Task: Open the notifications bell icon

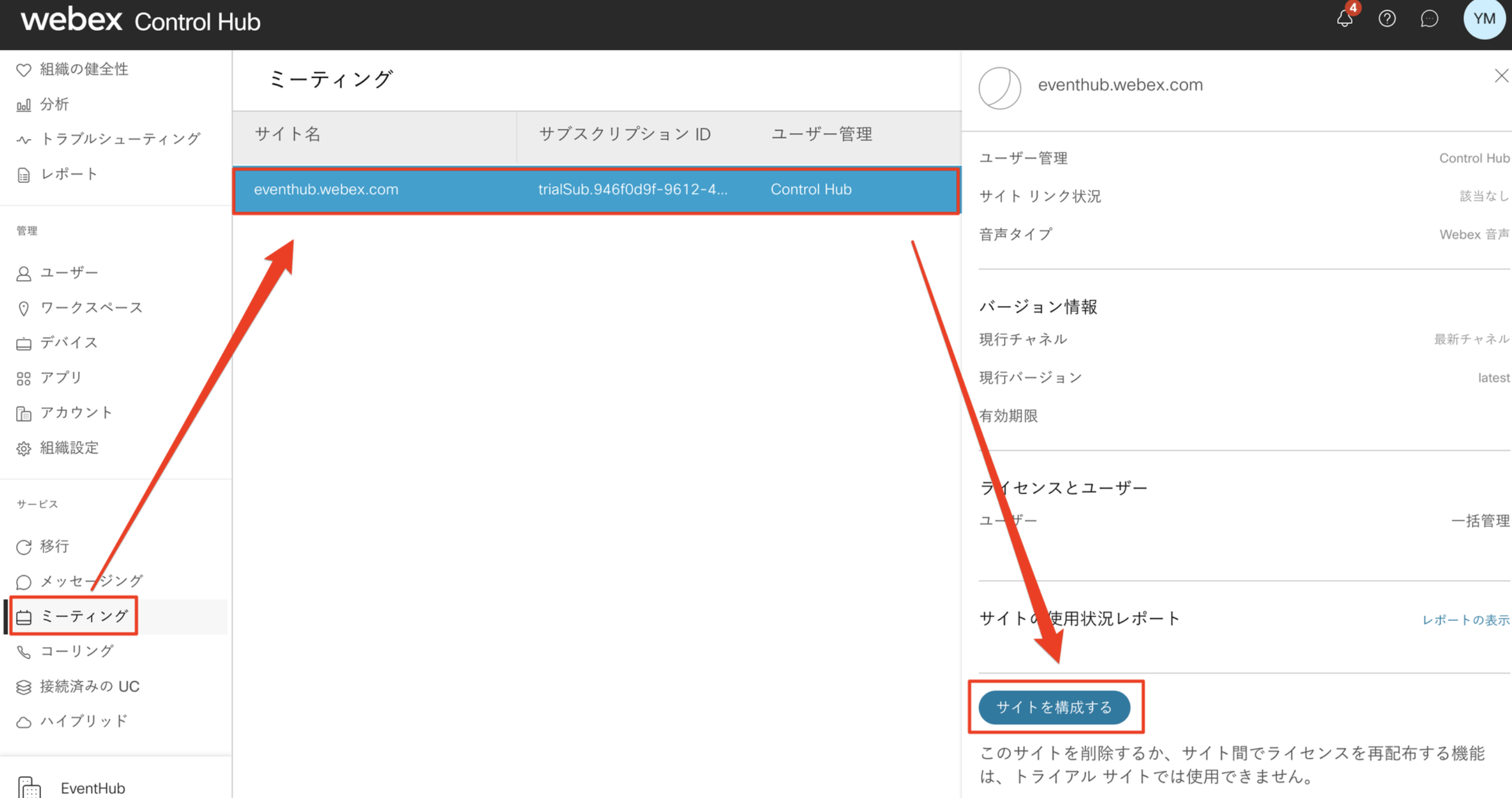Action: [x=1345, y=19]
